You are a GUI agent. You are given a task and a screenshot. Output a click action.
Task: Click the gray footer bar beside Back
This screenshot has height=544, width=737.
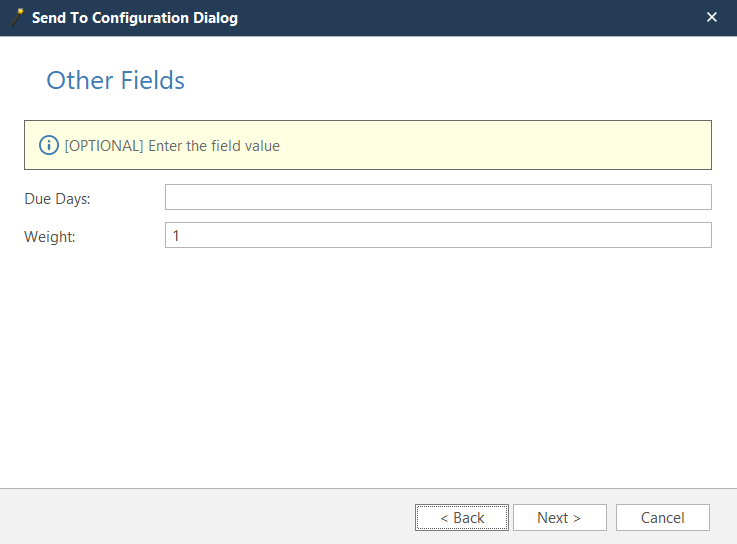[x=200, y=517]
